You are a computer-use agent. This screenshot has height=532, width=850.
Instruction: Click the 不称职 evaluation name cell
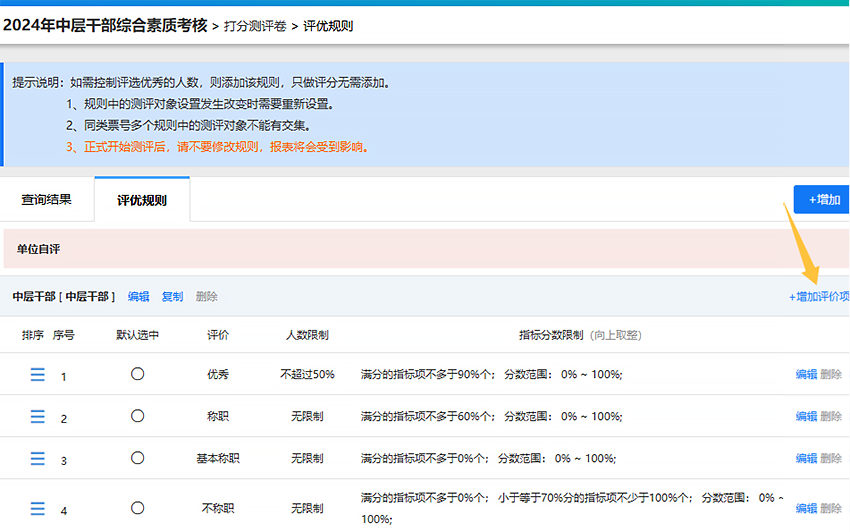[x=218, y=509]
